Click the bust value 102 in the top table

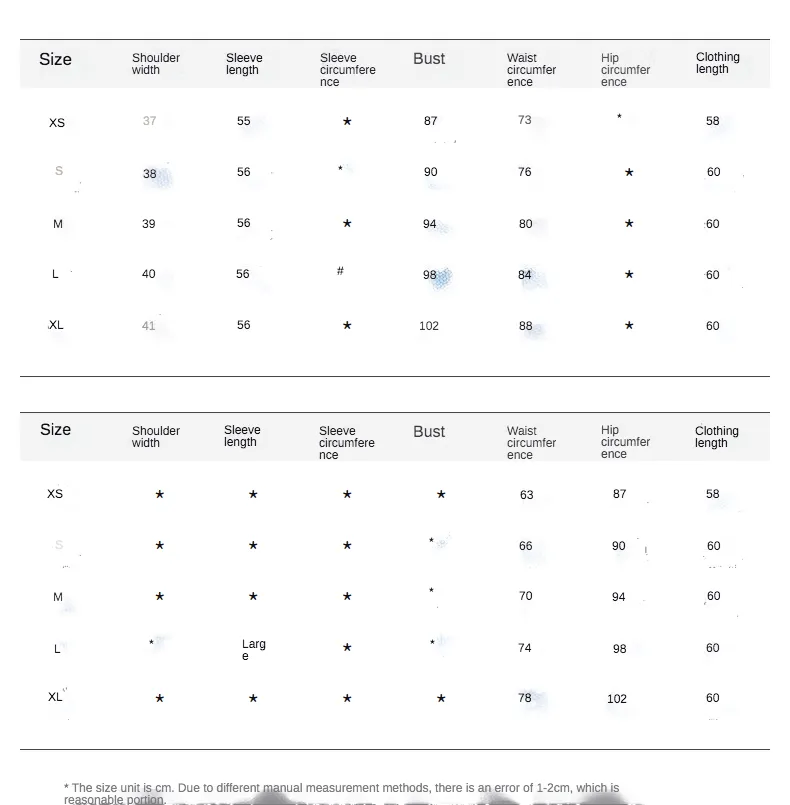point(429,326)
